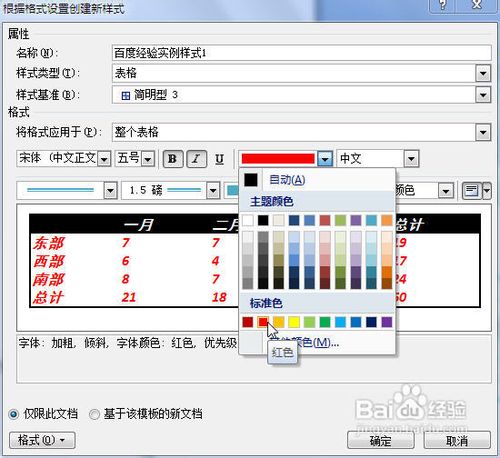Pick the olive green theme color in top row
500x458 pixels.
[340, 220]
